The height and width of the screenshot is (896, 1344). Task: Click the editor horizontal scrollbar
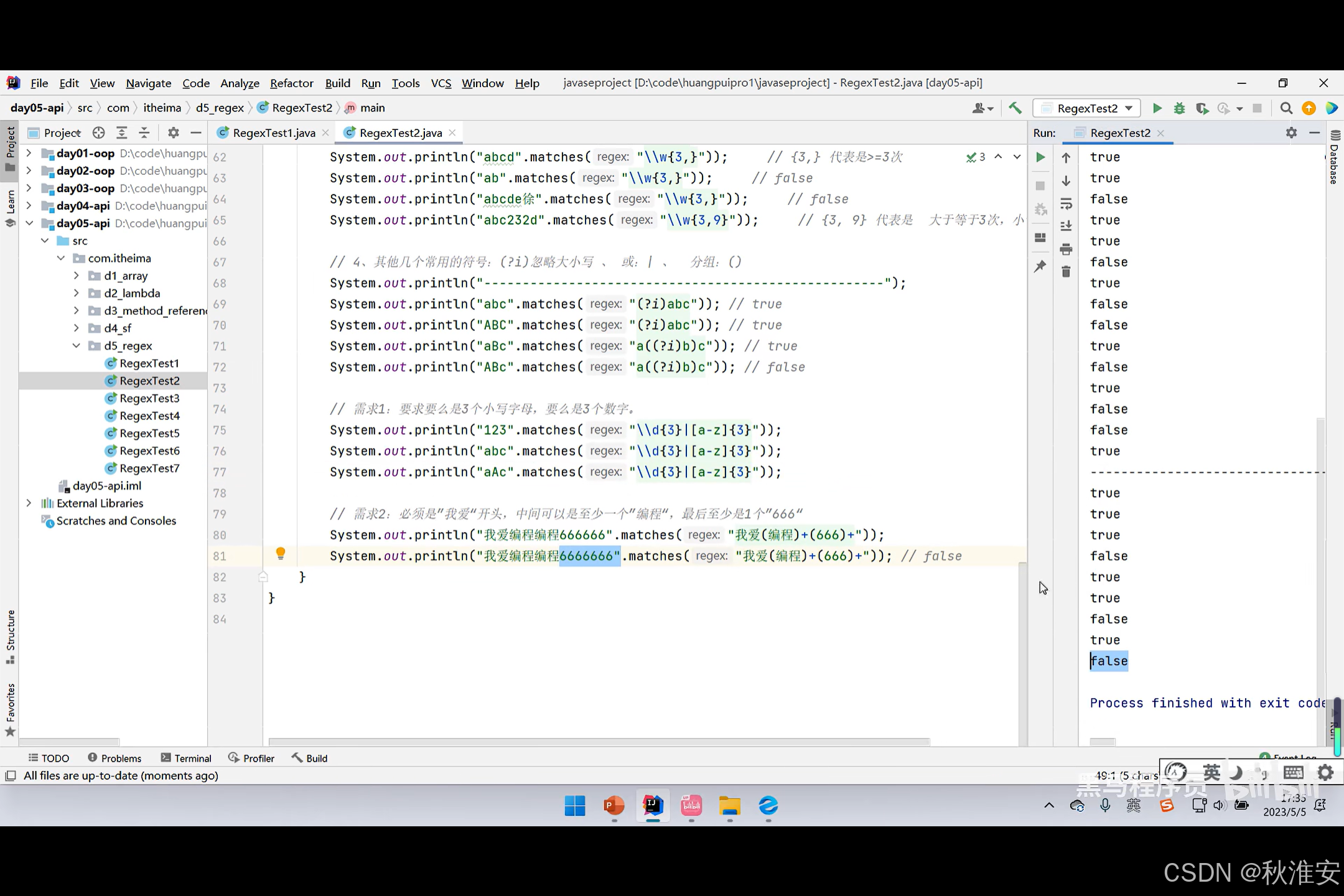[599, 742]
